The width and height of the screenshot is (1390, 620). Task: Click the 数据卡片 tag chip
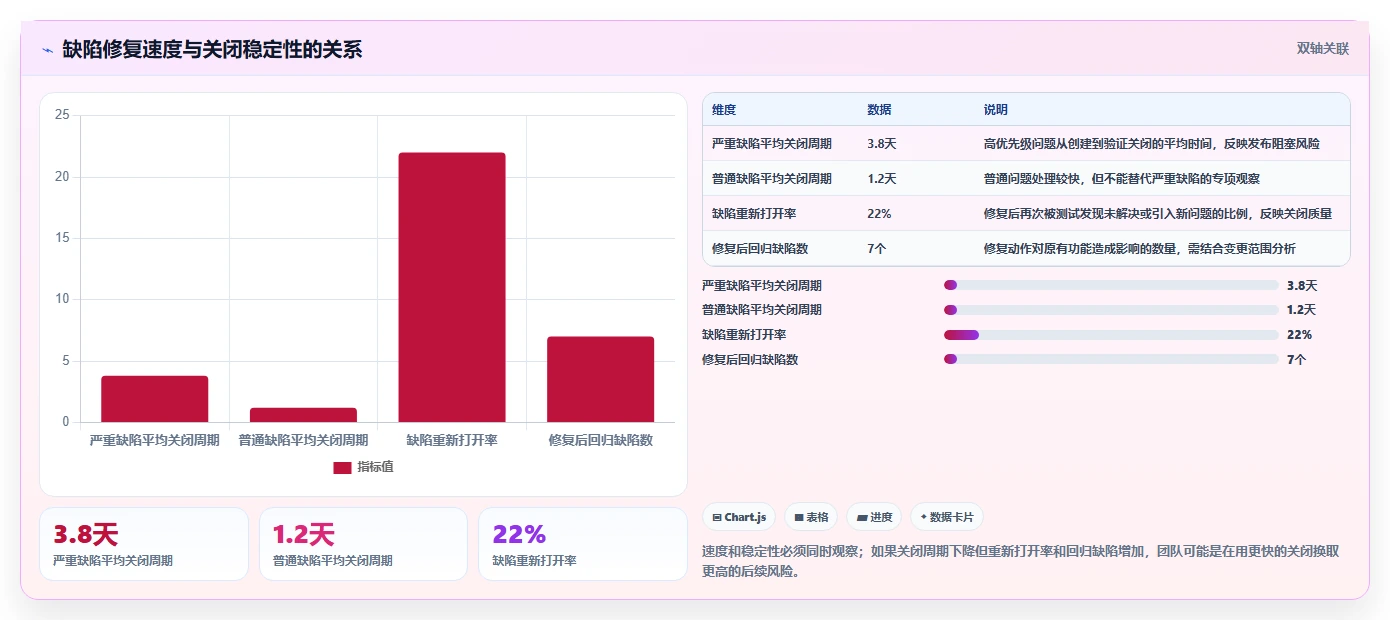[x=946, y=517]
